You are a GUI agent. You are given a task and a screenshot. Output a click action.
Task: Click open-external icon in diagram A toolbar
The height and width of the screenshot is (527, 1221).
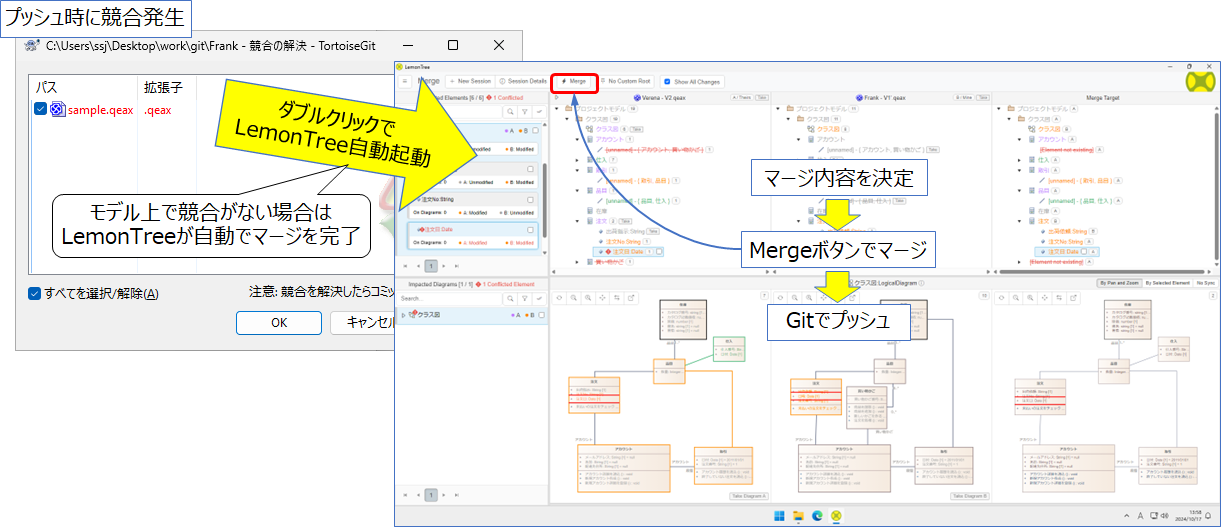[x=633, y=297]
